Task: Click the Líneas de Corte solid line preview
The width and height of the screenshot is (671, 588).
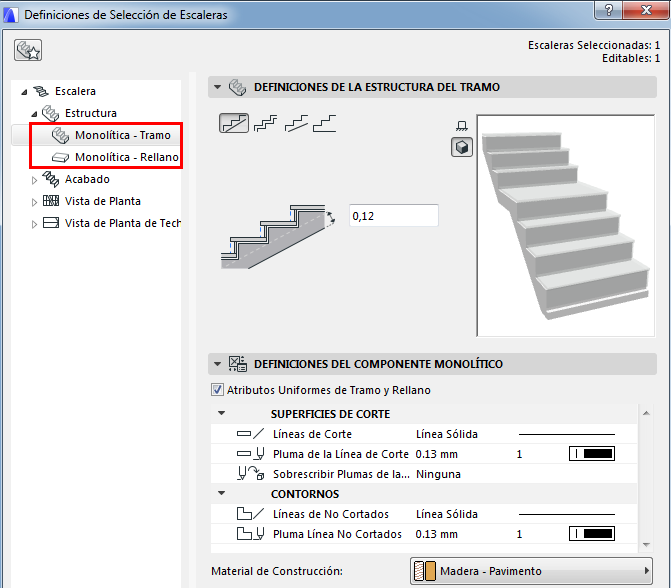Action: 567,434
